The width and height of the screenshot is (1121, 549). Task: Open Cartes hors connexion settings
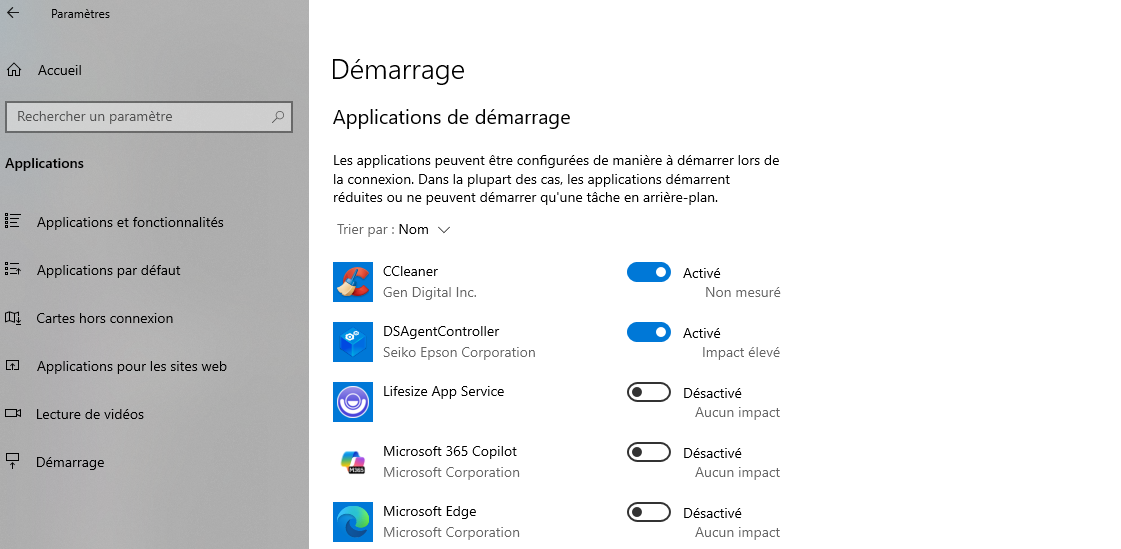coord(105,318)
